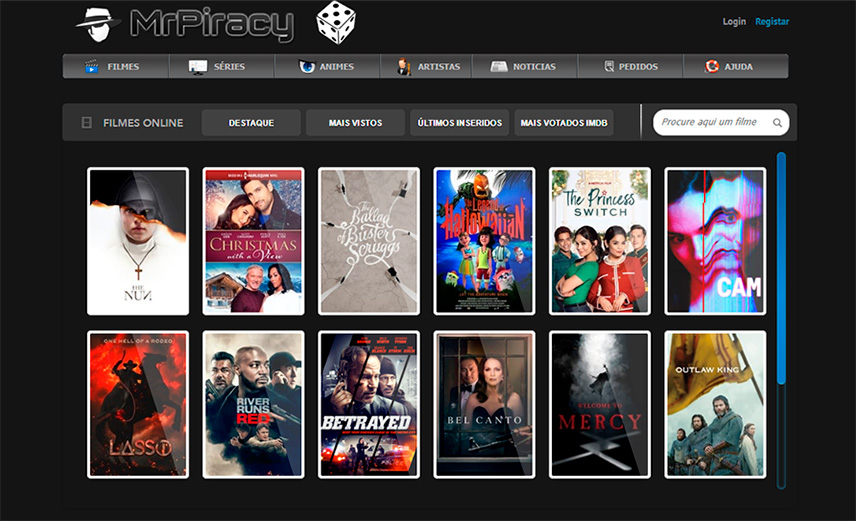This screenshot has width=856, height=521.
Task: Open The Ballad of Buster Scruggs poster
Action: pos(369,241)
